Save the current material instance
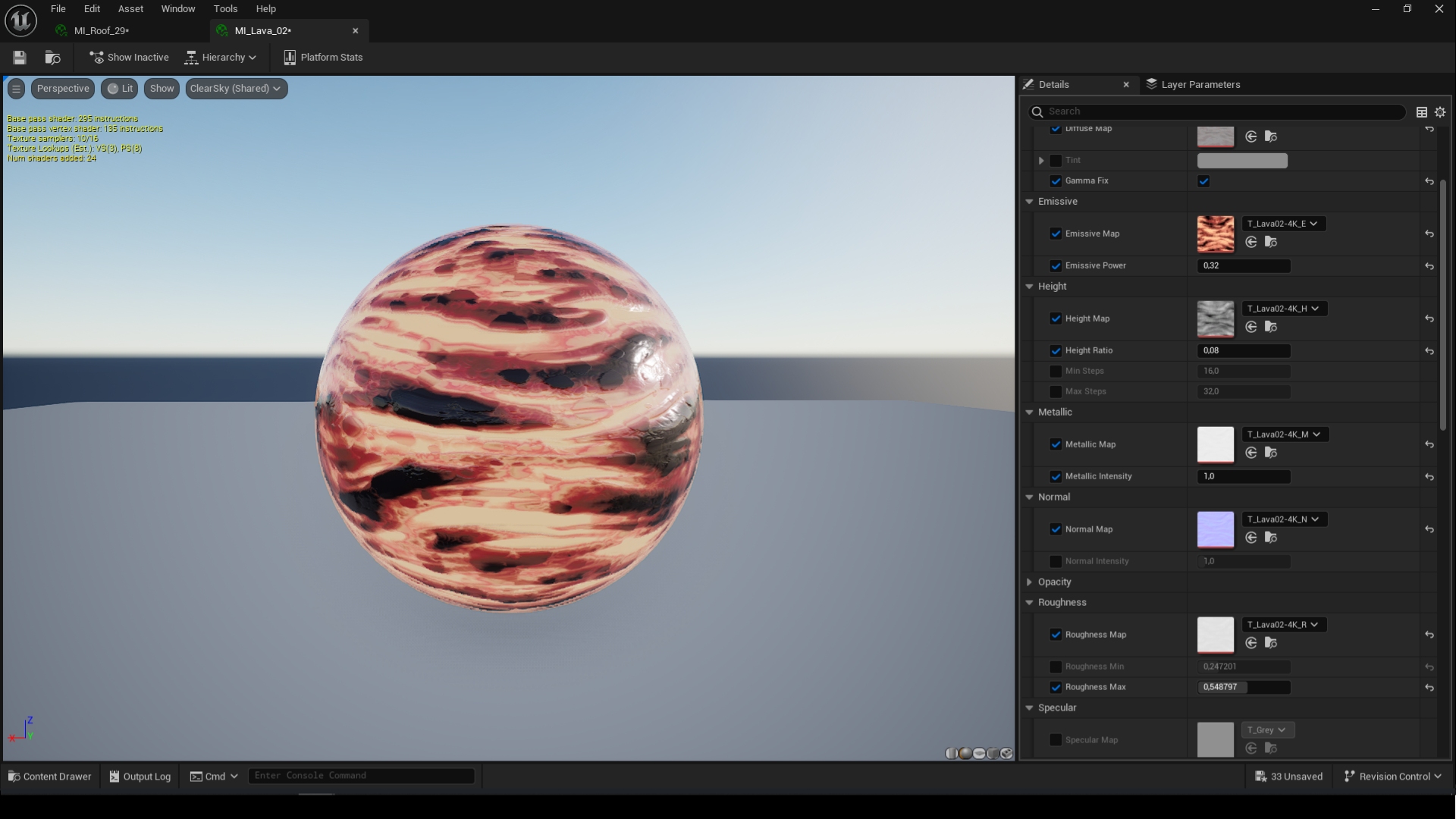1456x819 pixels. click(20, 58)
